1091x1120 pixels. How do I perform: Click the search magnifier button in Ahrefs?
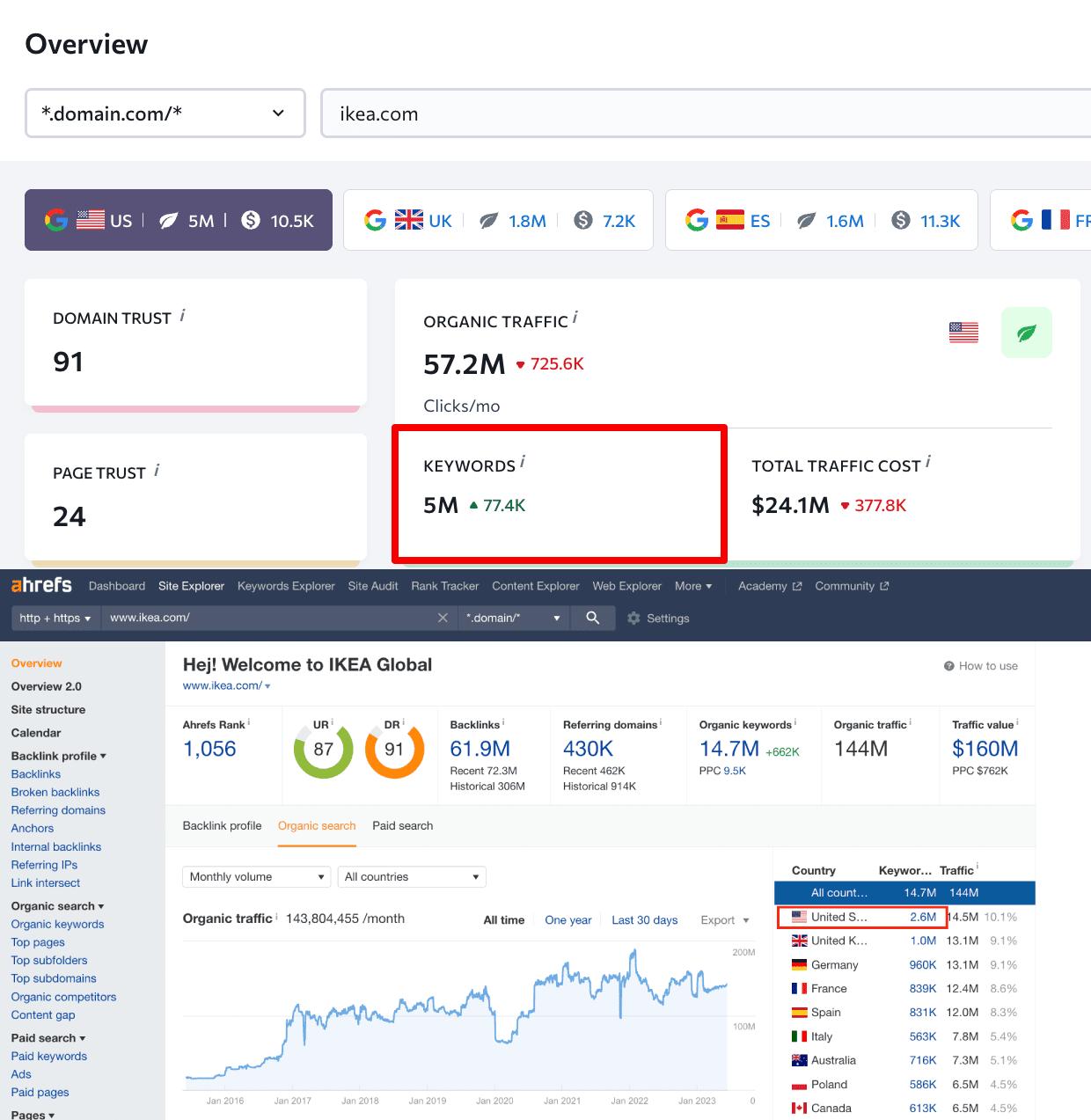tap(593, 618)
